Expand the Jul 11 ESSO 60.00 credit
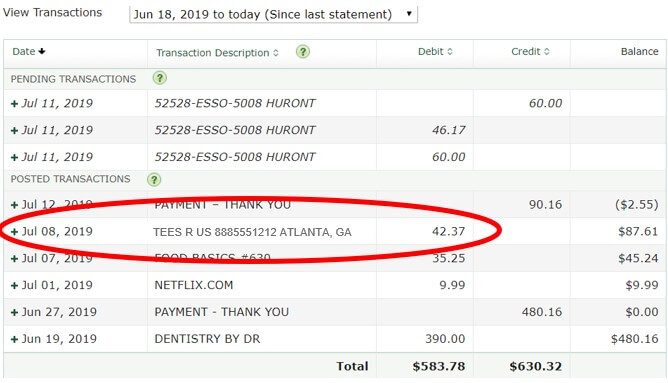Image resolution: width=668 pixels, height=383 pixels. click(x=14, y=104)
